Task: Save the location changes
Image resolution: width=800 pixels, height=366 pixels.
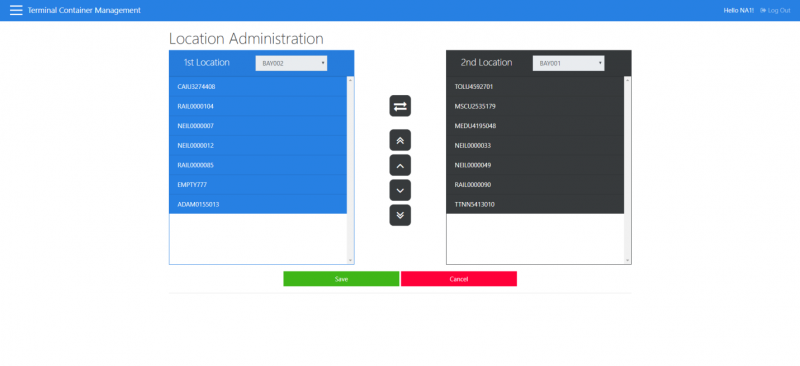Action: [341, 279]
